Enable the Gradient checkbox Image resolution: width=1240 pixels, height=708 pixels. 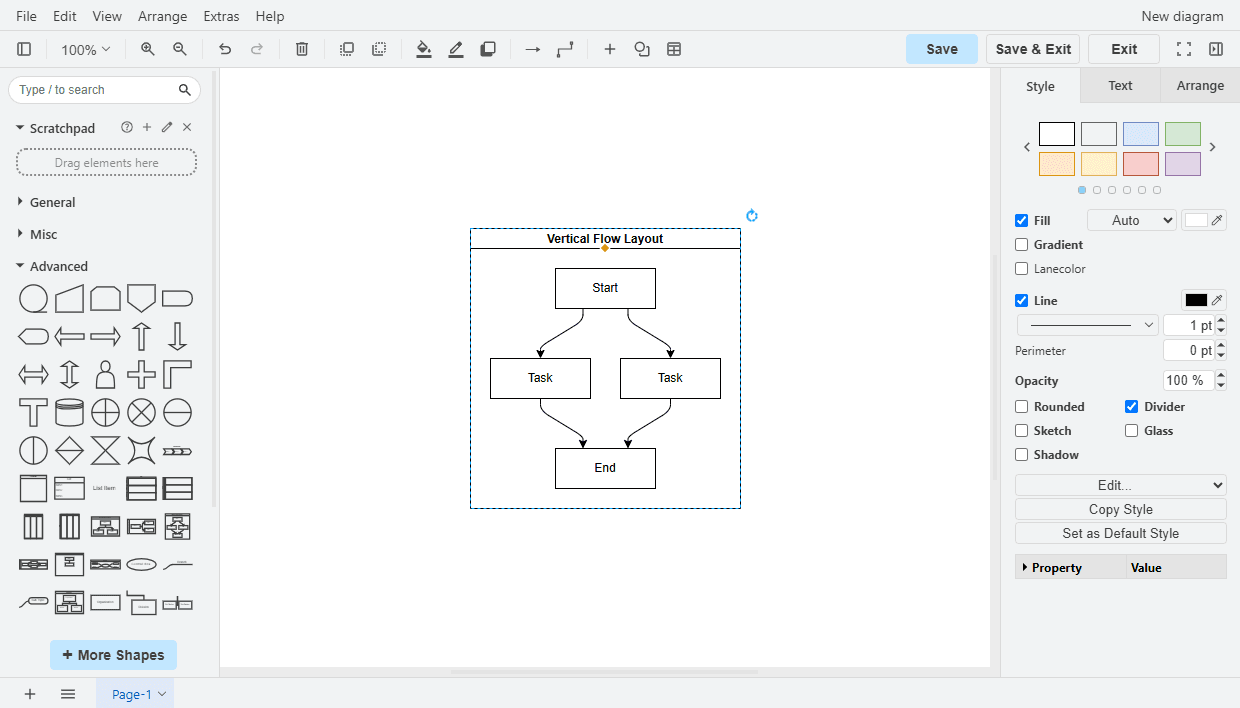pos(1021,245)
